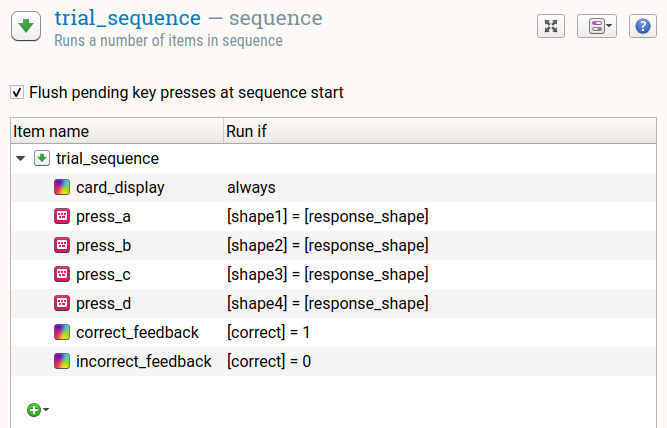The width and height of the screenshot is (667, 428).
Task: Click the '[correct] = 1' condition cell
Action: click(268, 332)
